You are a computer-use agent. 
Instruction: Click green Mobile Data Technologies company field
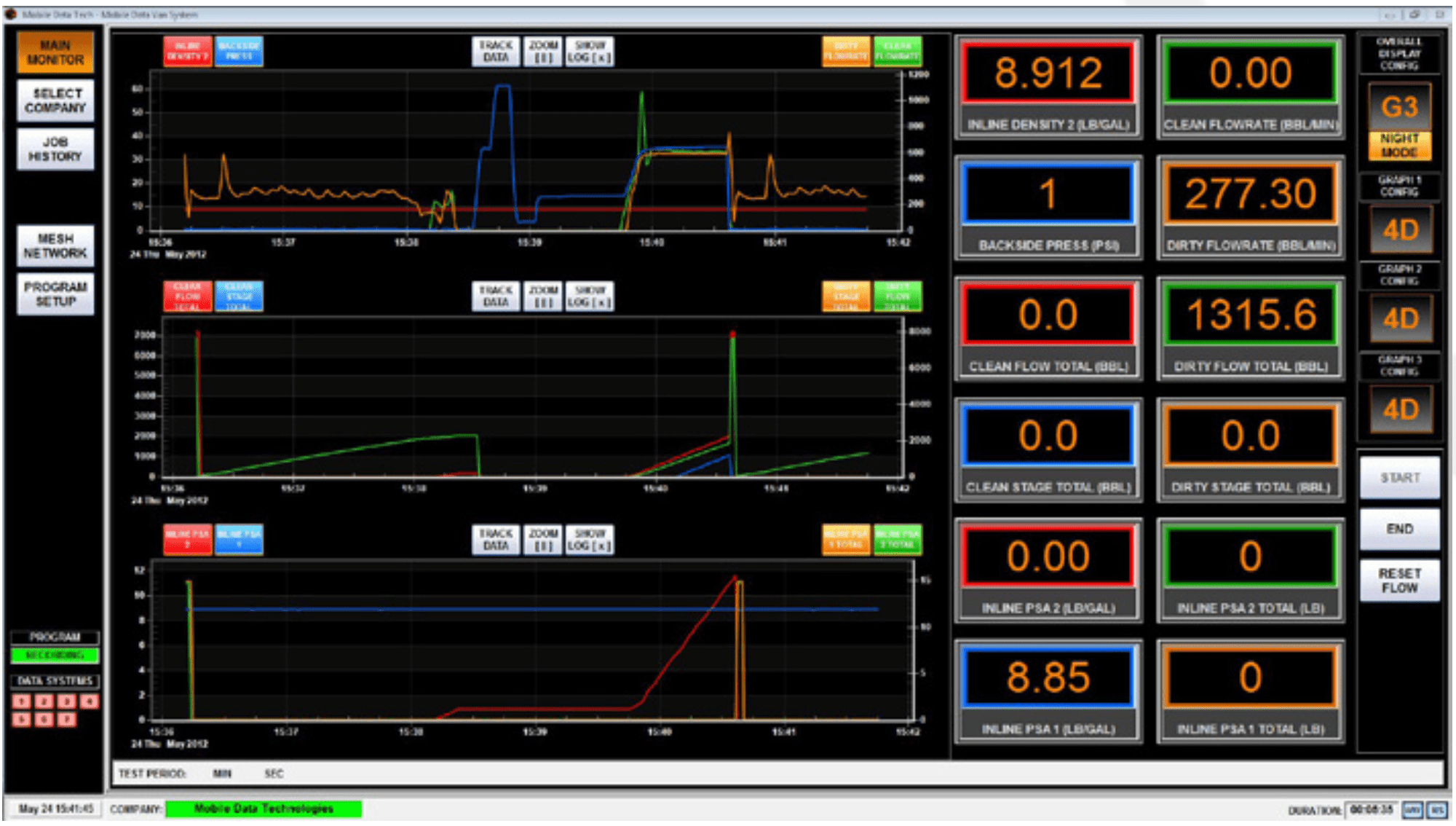(264, 809)
